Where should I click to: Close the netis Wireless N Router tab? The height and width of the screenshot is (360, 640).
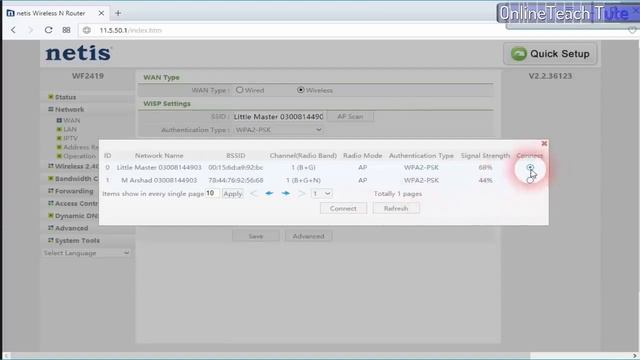101,13
